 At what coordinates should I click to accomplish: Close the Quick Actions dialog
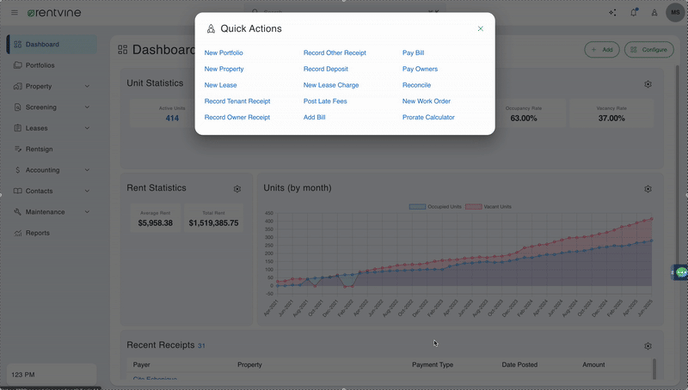point(480,29)
